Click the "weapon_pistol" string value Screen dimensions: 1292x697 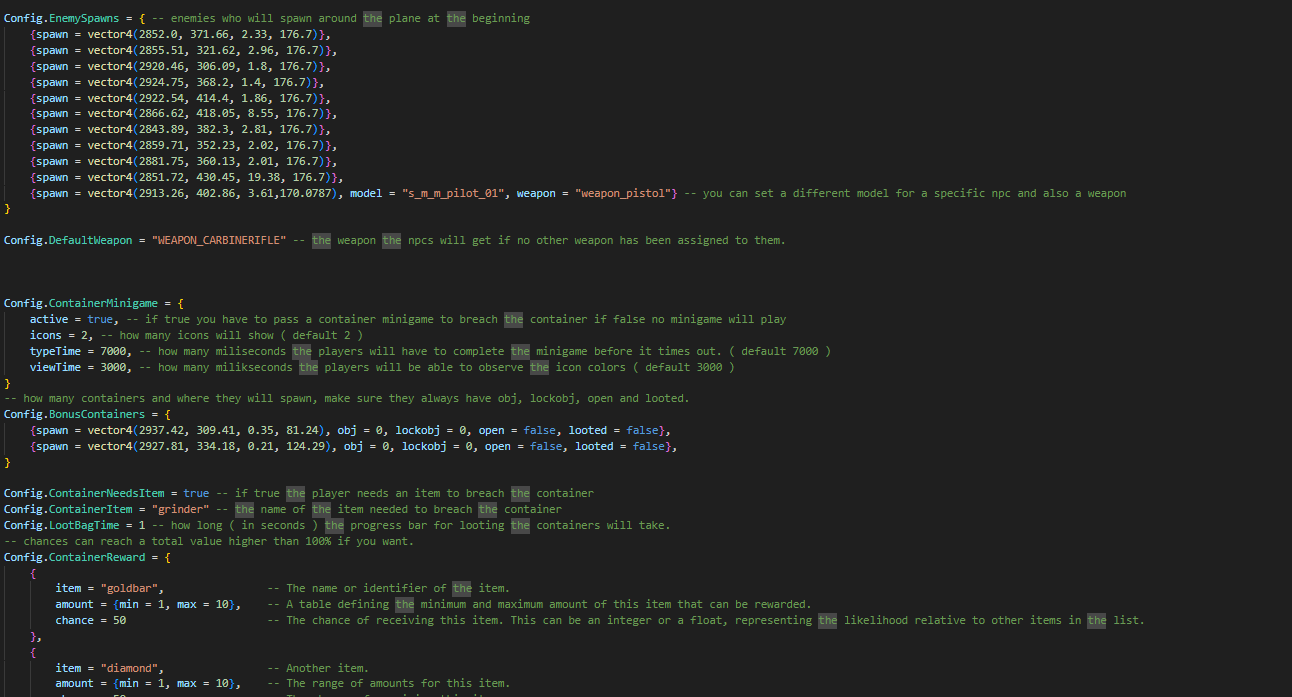(622, 193)
